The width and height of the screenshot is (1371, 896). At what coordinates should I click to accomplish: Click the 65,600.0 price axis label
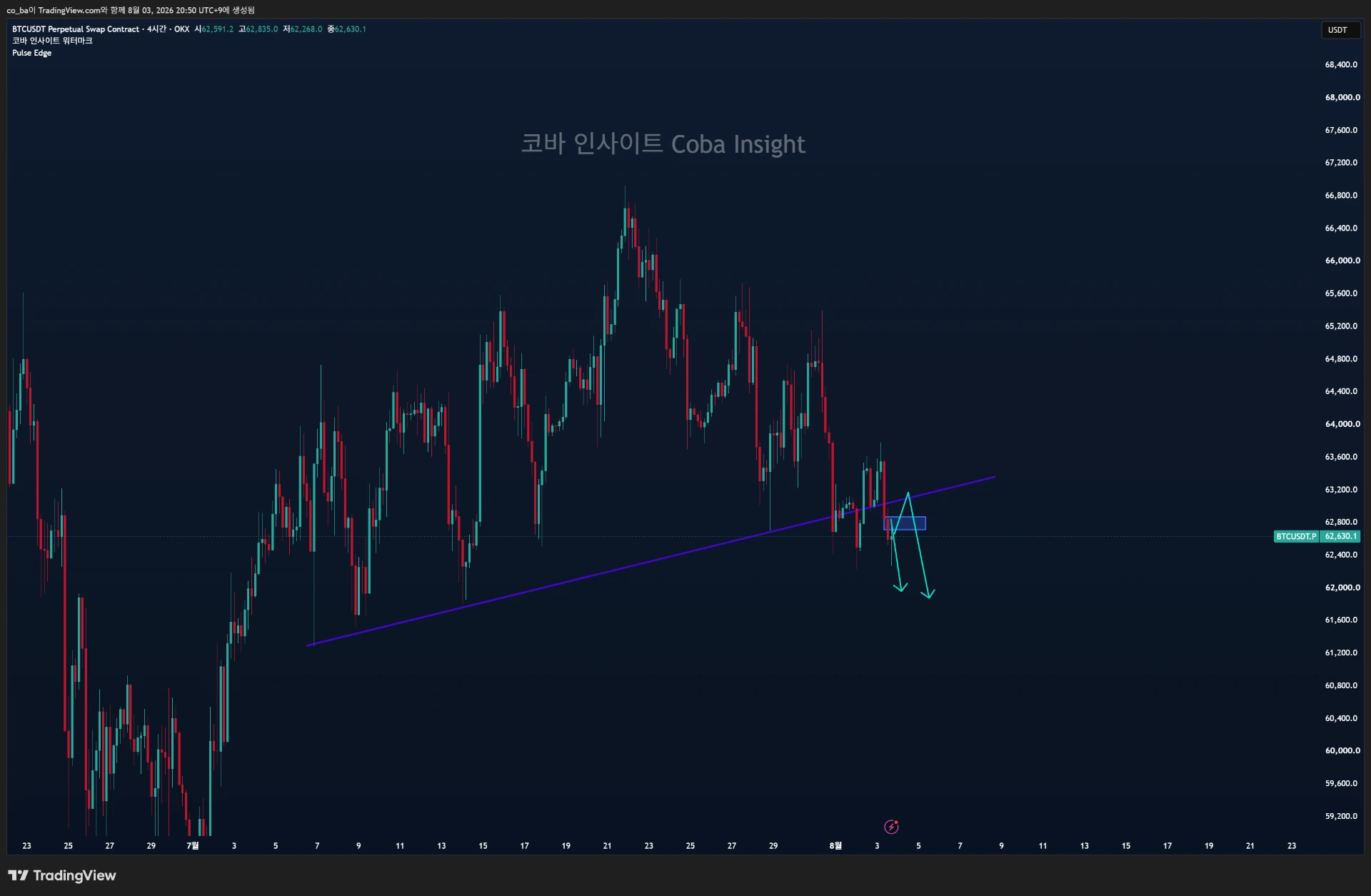(1342, 293)
